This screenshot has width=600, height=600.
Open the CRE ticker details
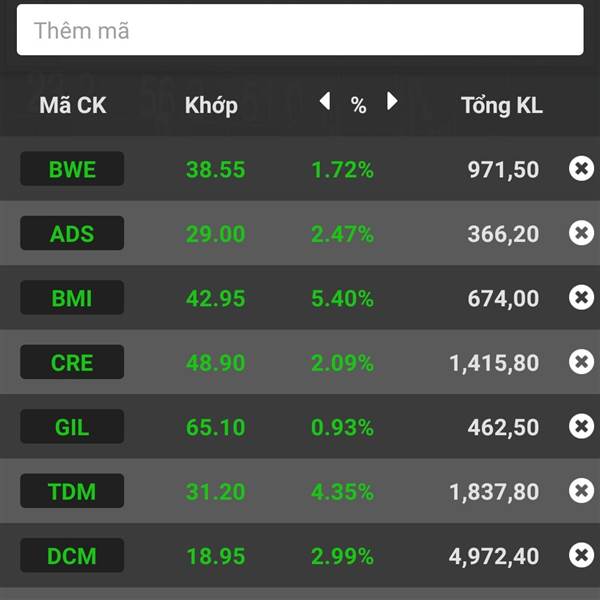click(x=72, y=362)
